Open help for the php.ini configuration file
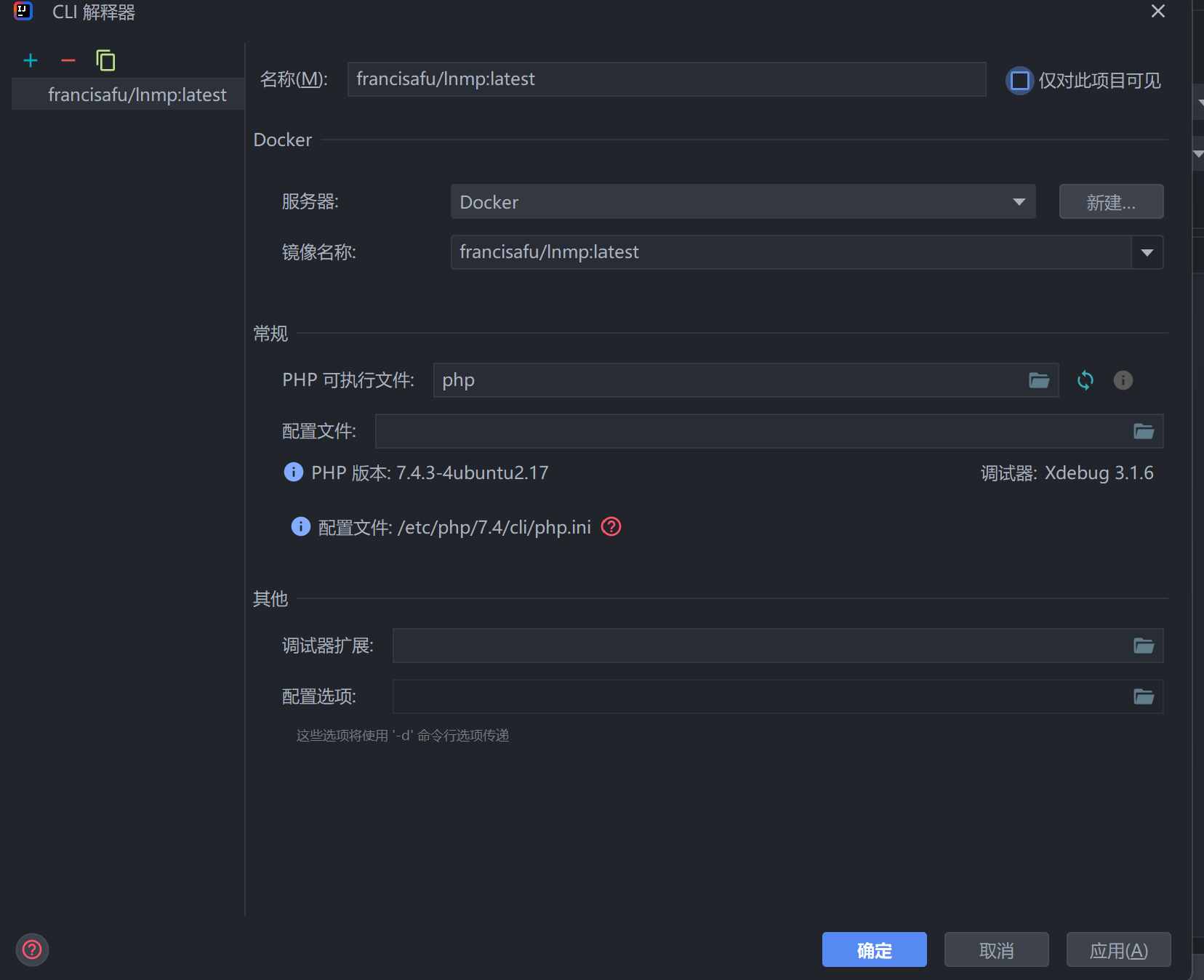 coord(611,527)
